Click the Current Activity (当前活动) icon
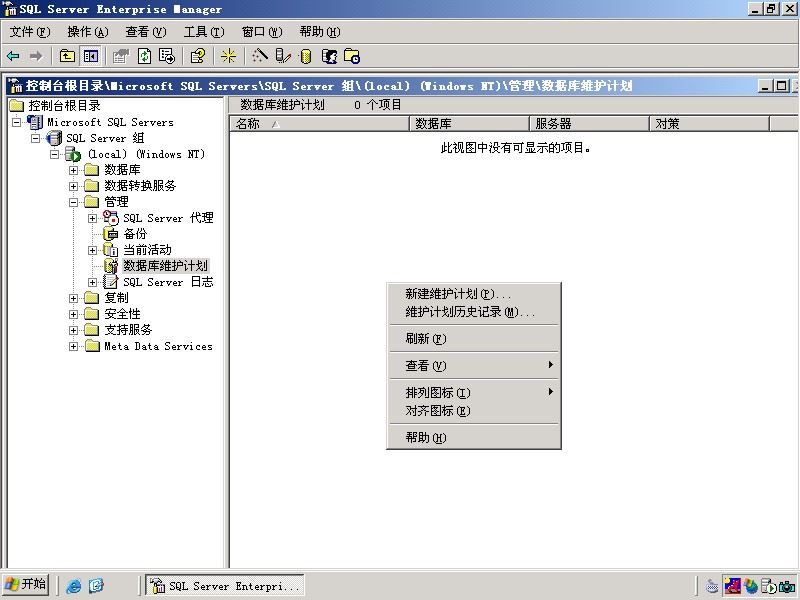 (x=111, y=249)
